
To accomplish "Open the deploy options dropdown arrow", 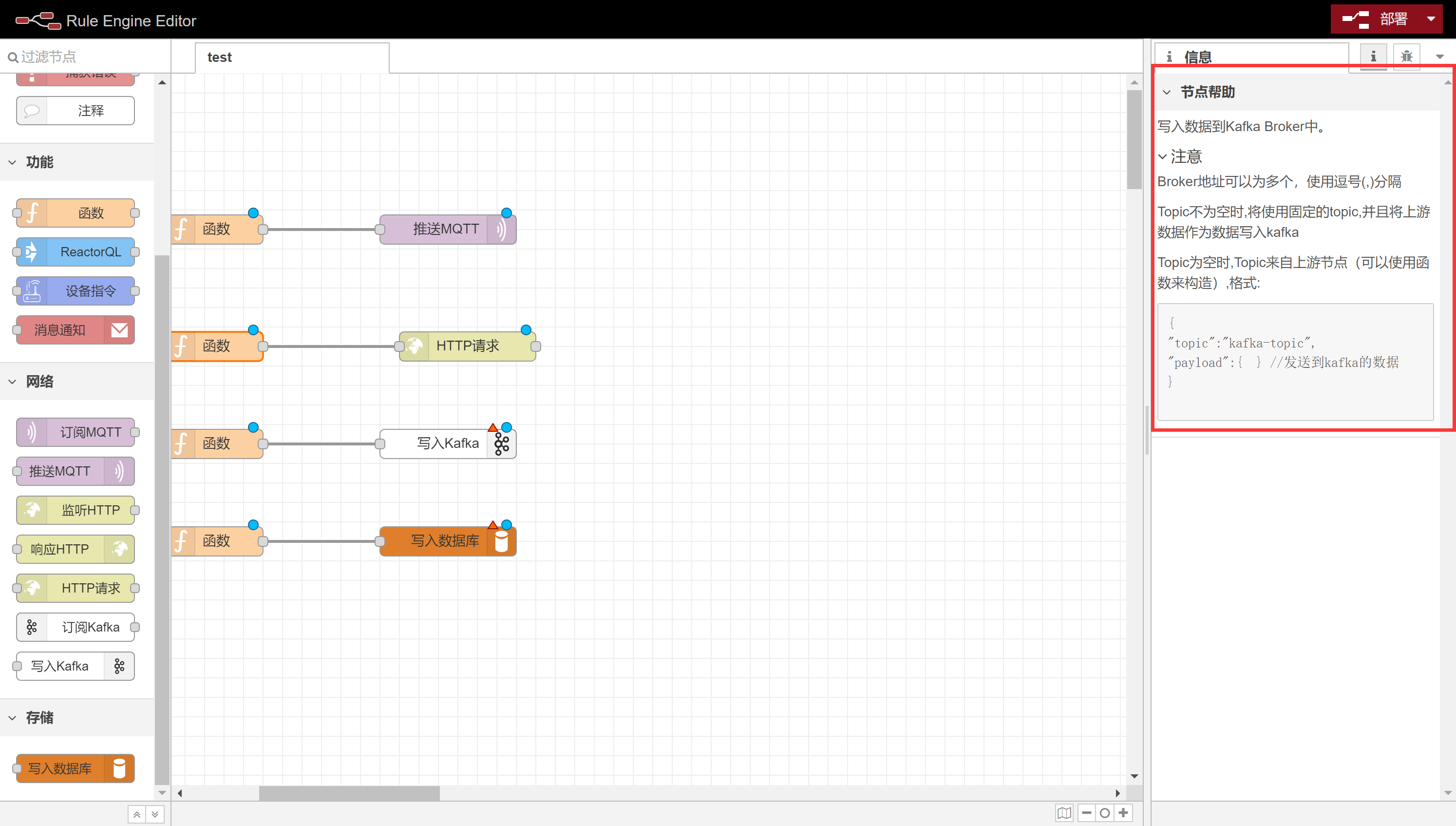I will pyautogui.click(x=1431, y=19).
